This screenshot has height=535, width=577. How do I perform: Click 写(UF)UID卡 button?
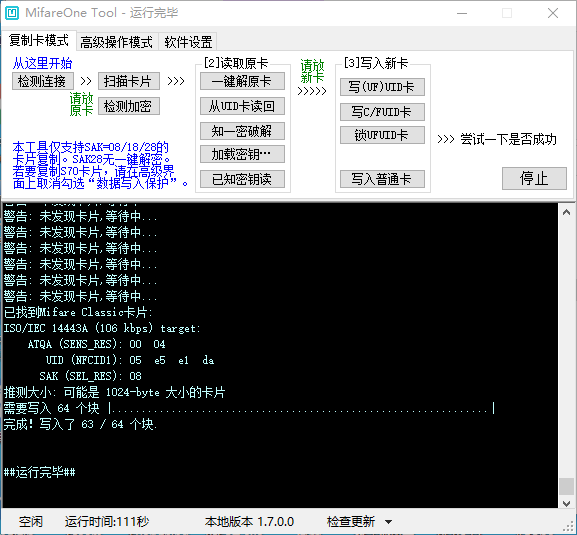(382, 87)
